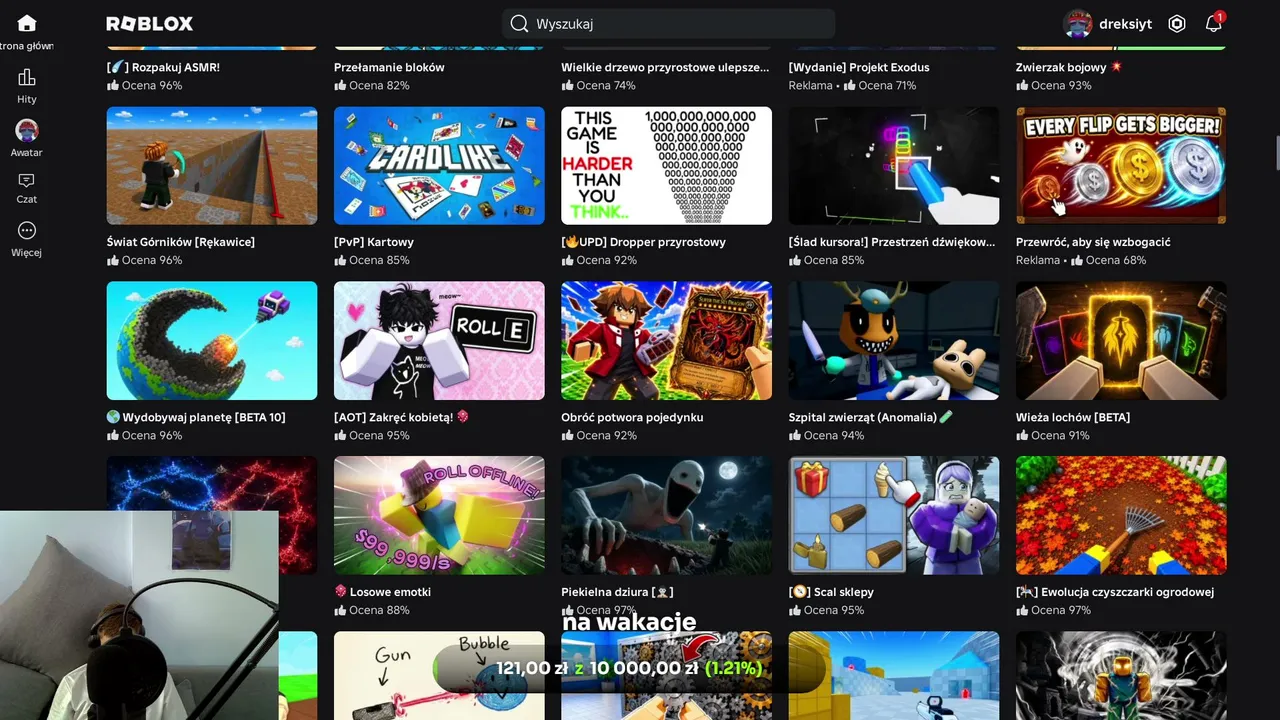Open '[PvP] Kartowy' game title
Image resolution: width=1280 pixels, height=720 pixels.
tap(374, 242)
